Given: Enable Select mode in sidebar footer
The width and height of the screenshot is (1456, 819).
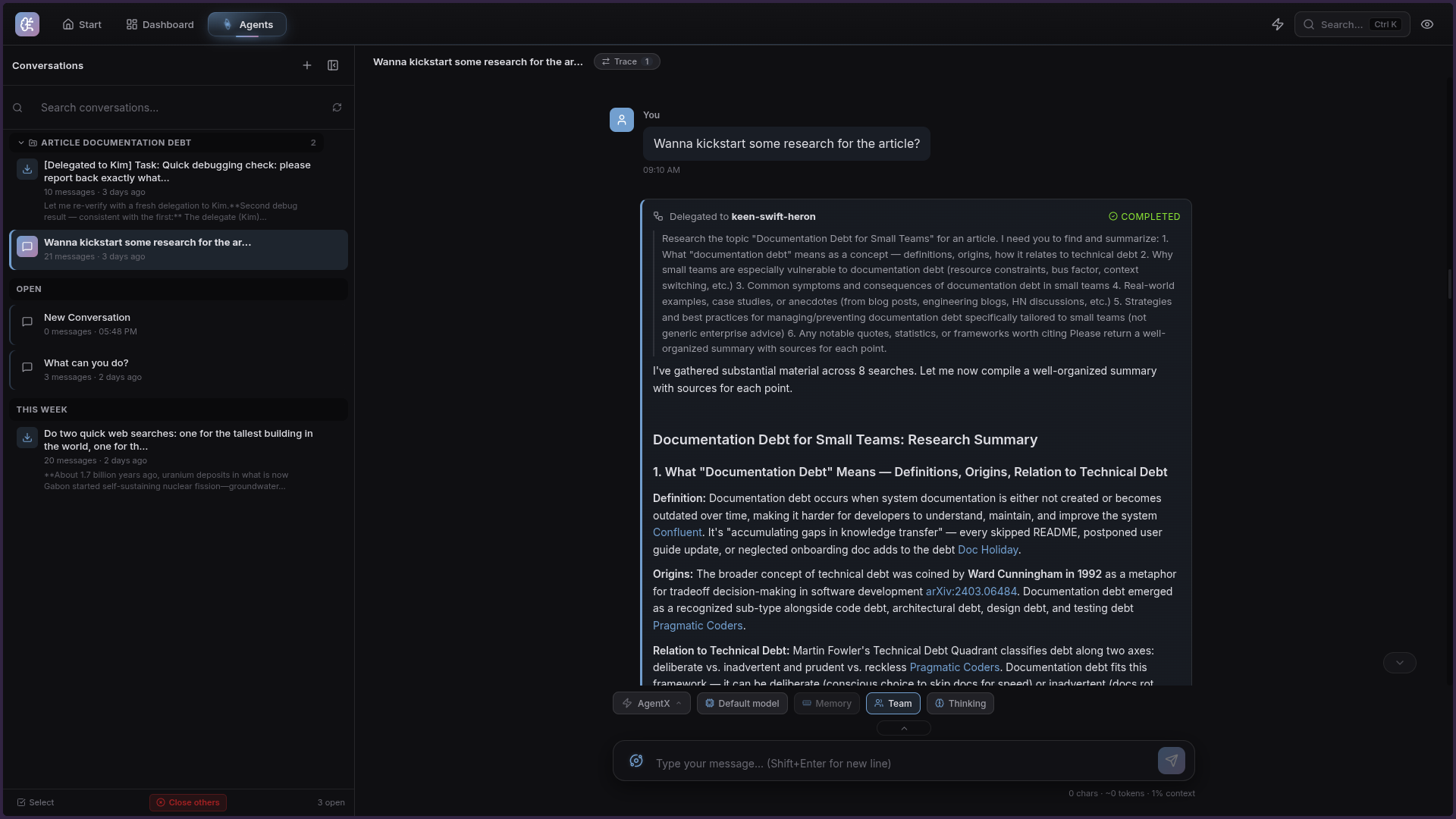Looking at the screenshot, I should [36, 802].
